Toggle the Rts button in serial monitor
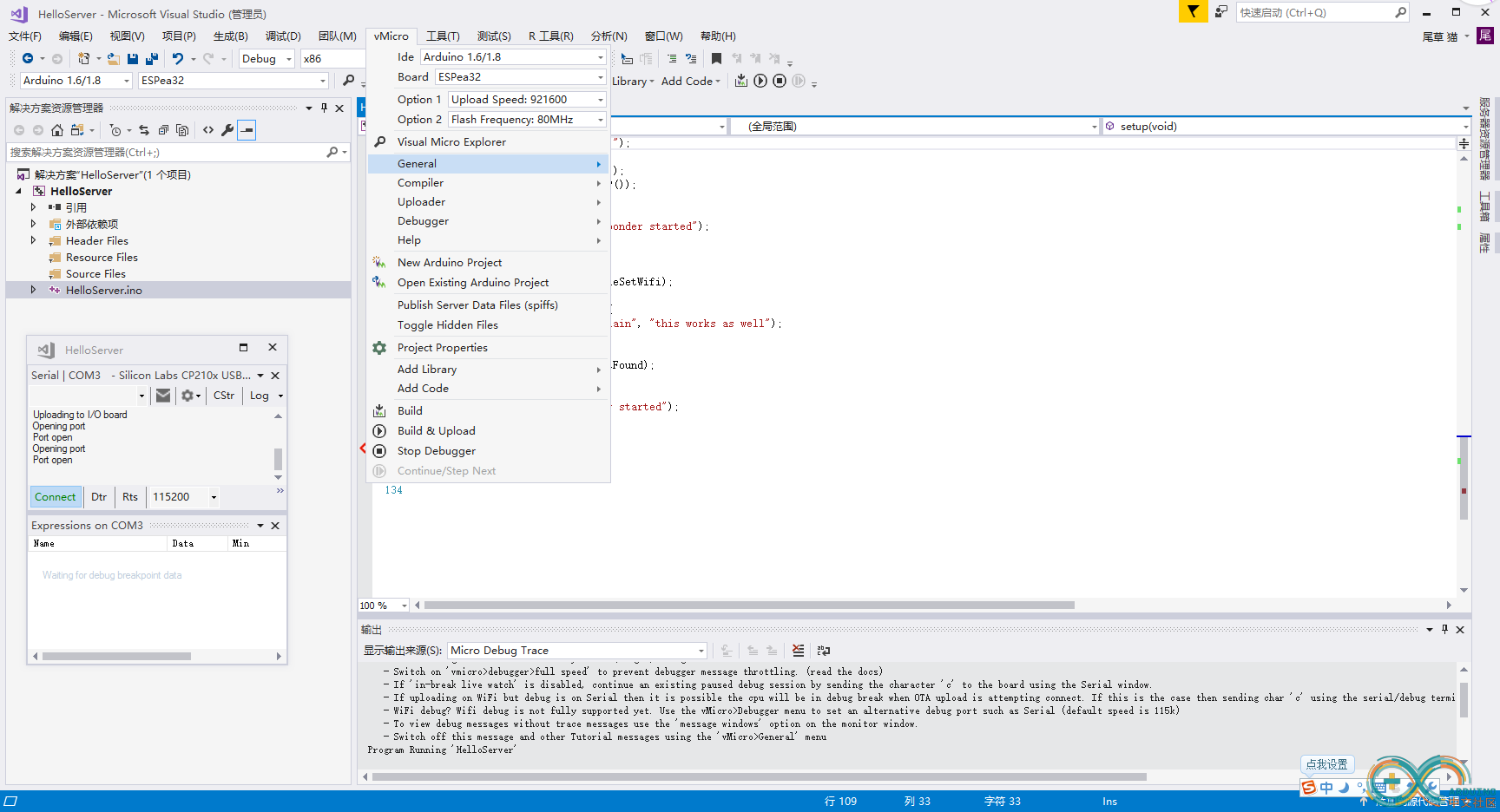 (x=130, y=497)
